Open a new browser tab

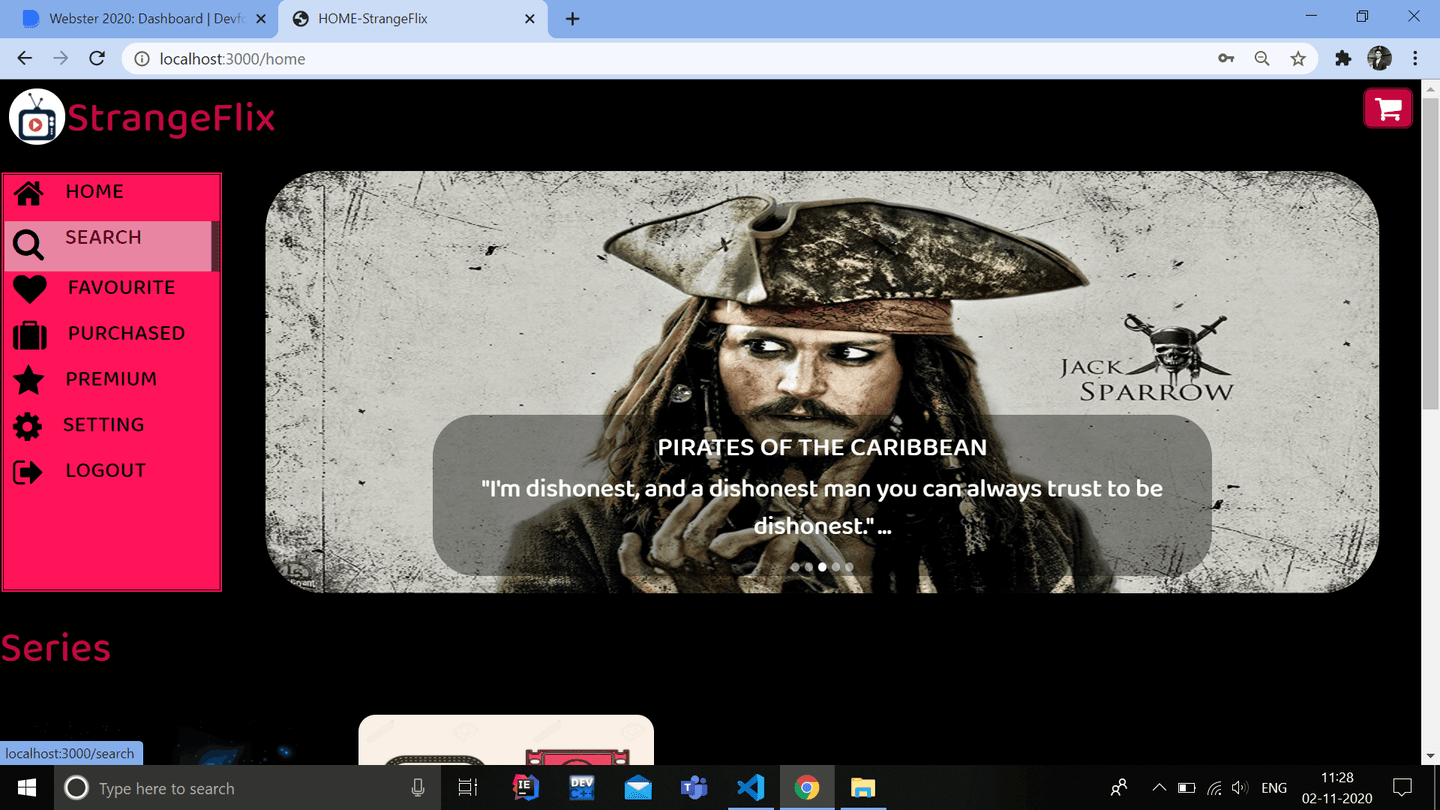click(572, 19)
